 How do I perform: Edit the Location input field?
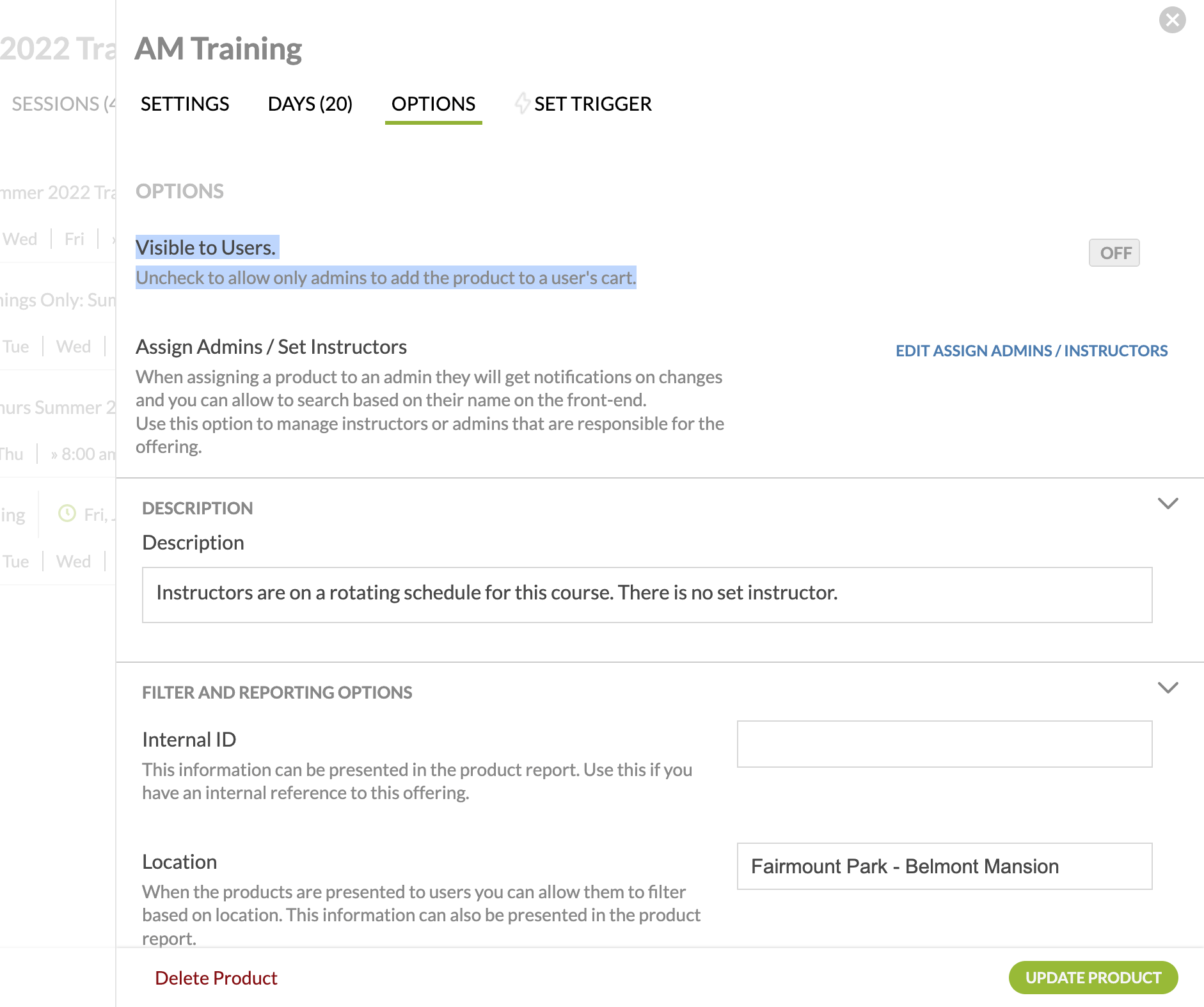[x=944, y=866]
